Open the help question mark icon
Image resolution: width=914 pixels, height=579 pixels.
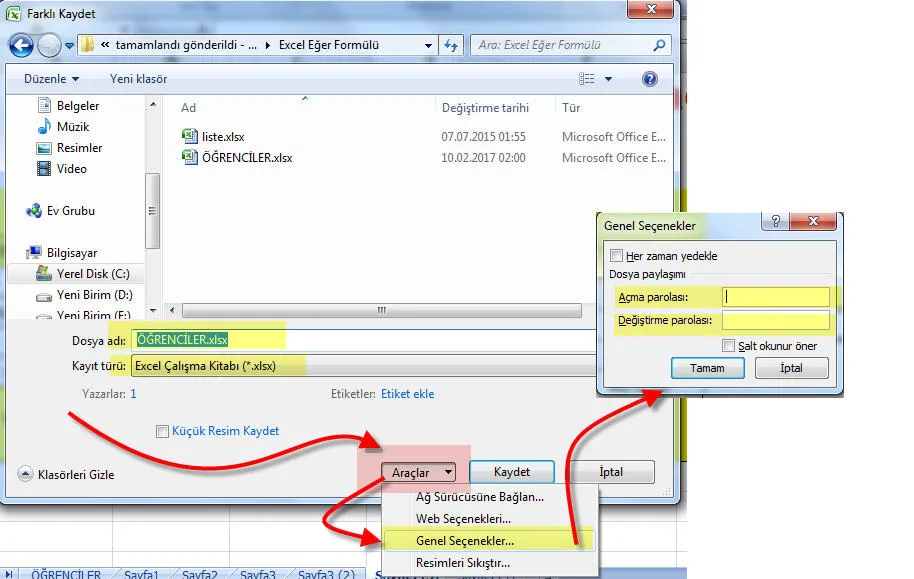(x=650, y=78)
